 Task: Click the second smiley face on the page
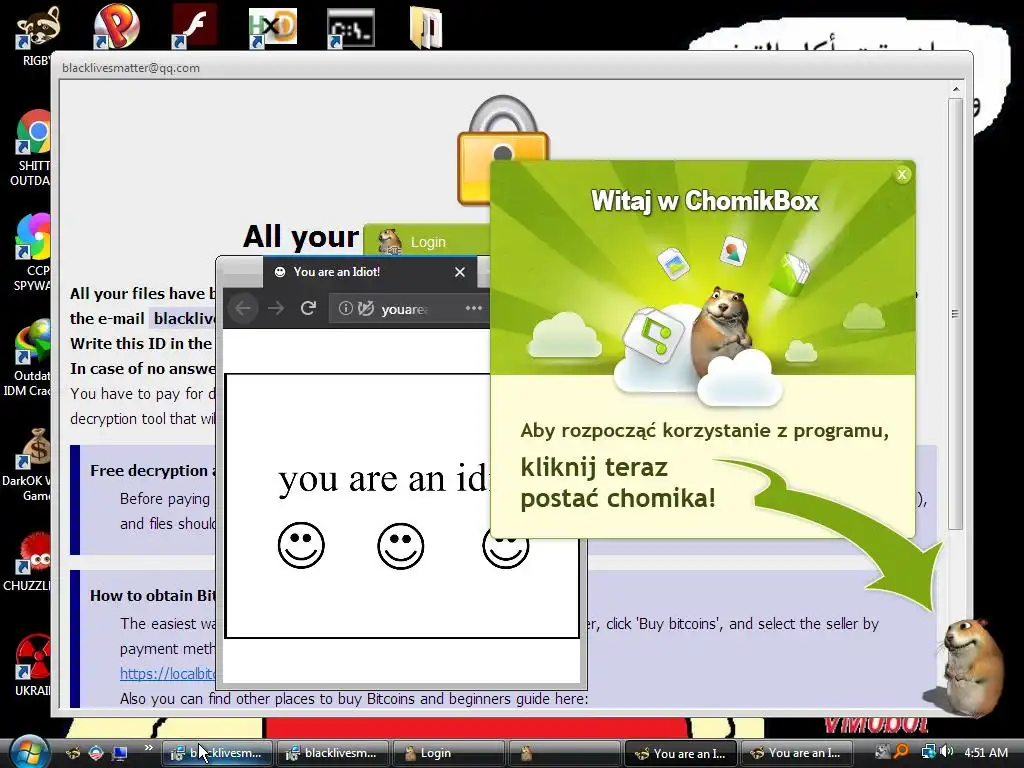pyautogui.click(x=400, y=545)
